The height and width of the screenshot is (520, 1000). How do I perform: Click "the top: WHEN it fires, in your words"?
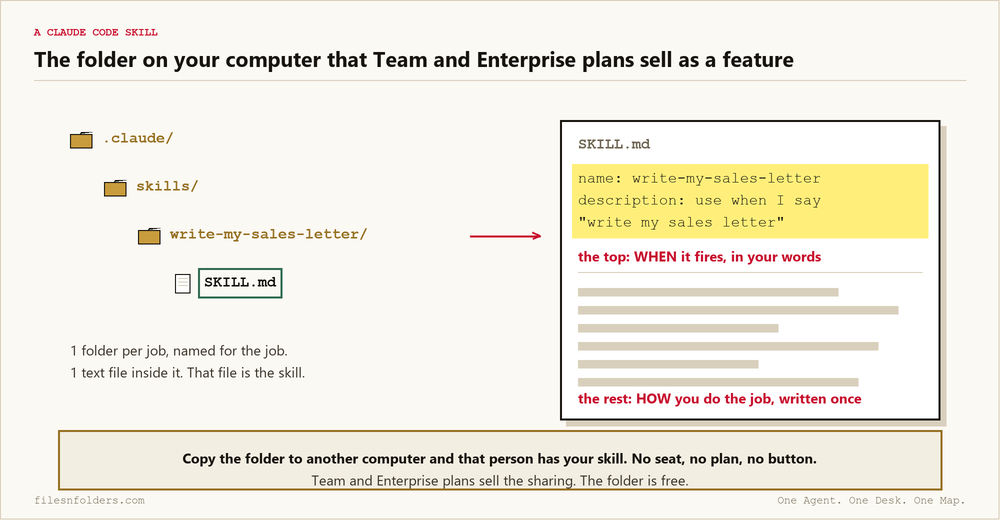700,257
